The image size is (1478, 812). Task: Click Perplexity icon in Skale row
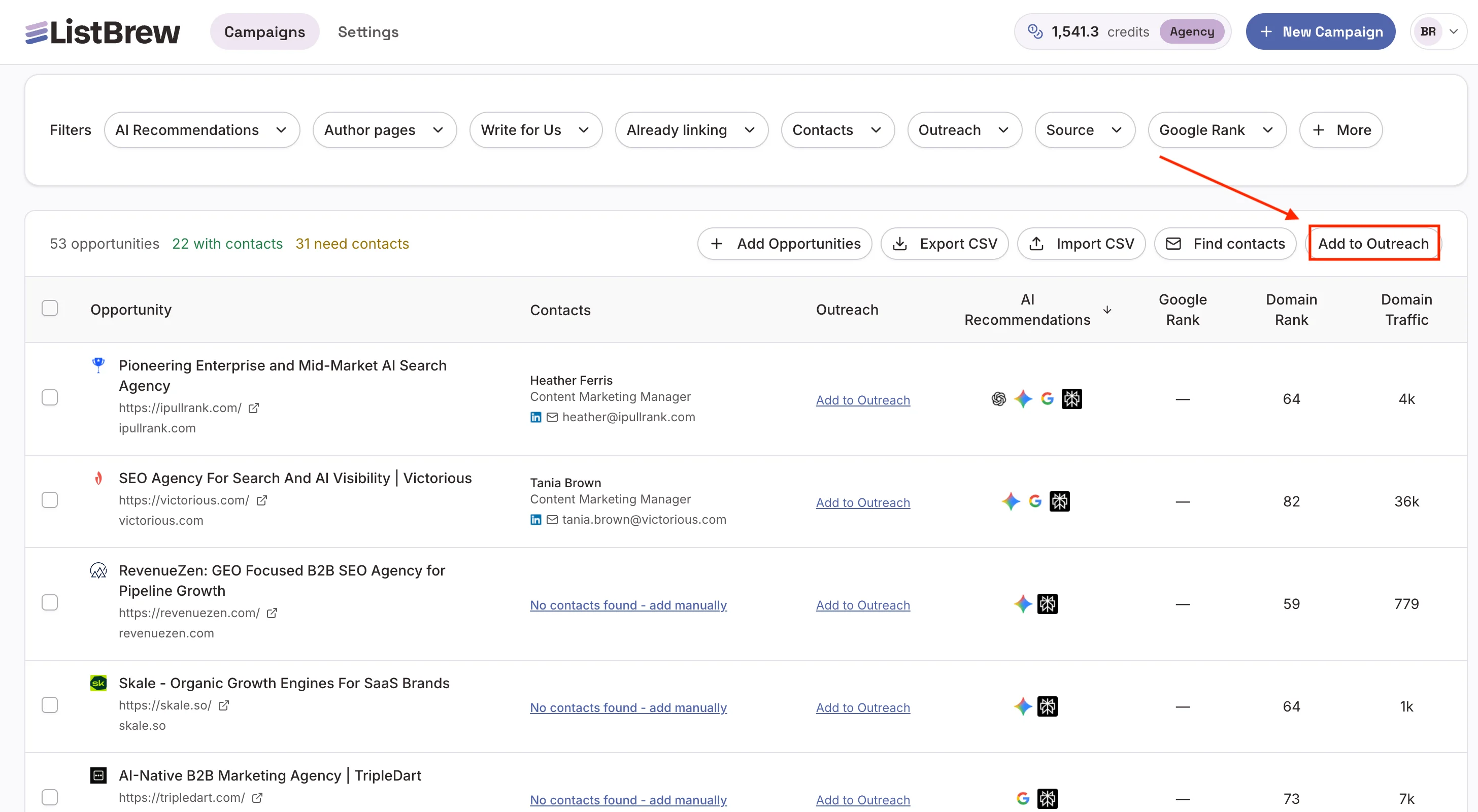tap(1047, 706)
